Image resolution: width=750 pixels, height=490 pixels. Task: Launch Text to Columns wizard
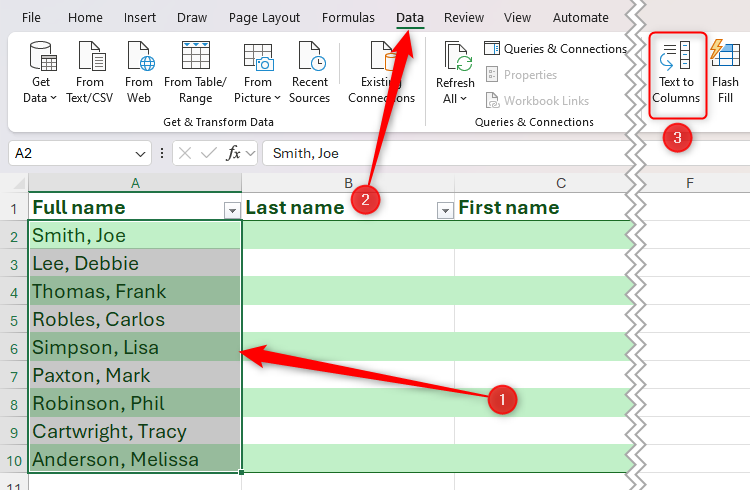tap(677, 73)
